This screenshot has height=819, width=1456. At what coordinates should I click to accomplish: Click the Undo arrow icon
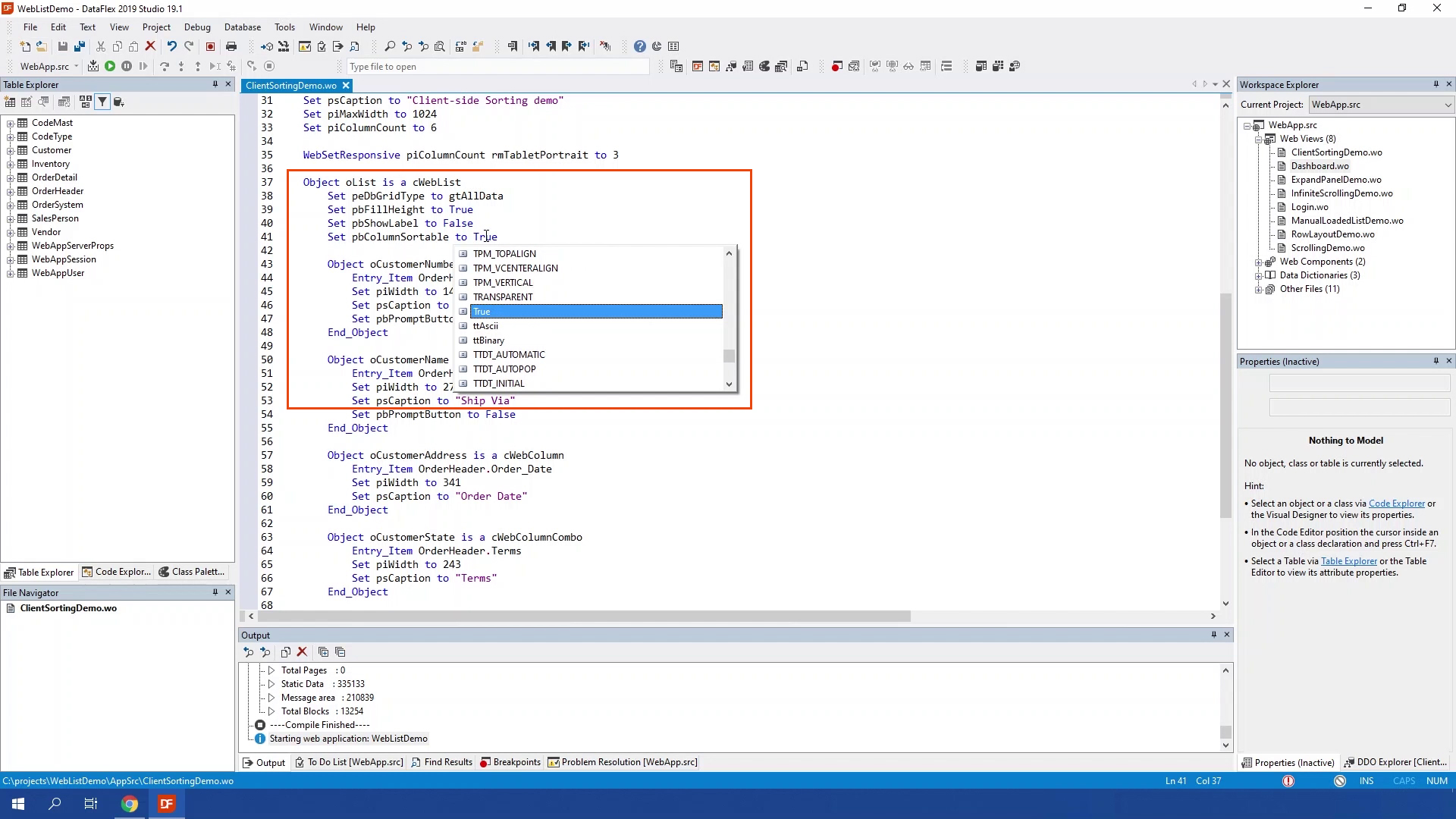171,47
